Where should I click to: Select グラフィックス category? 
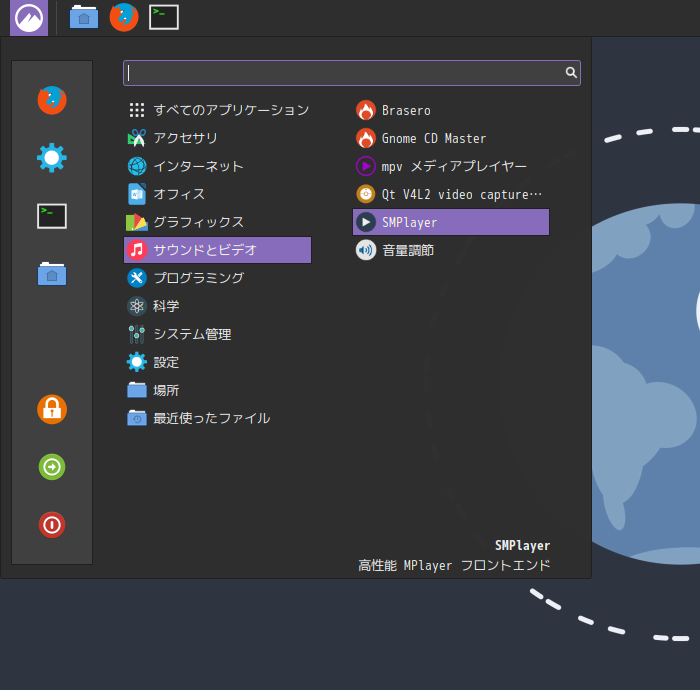click(217, 222)
